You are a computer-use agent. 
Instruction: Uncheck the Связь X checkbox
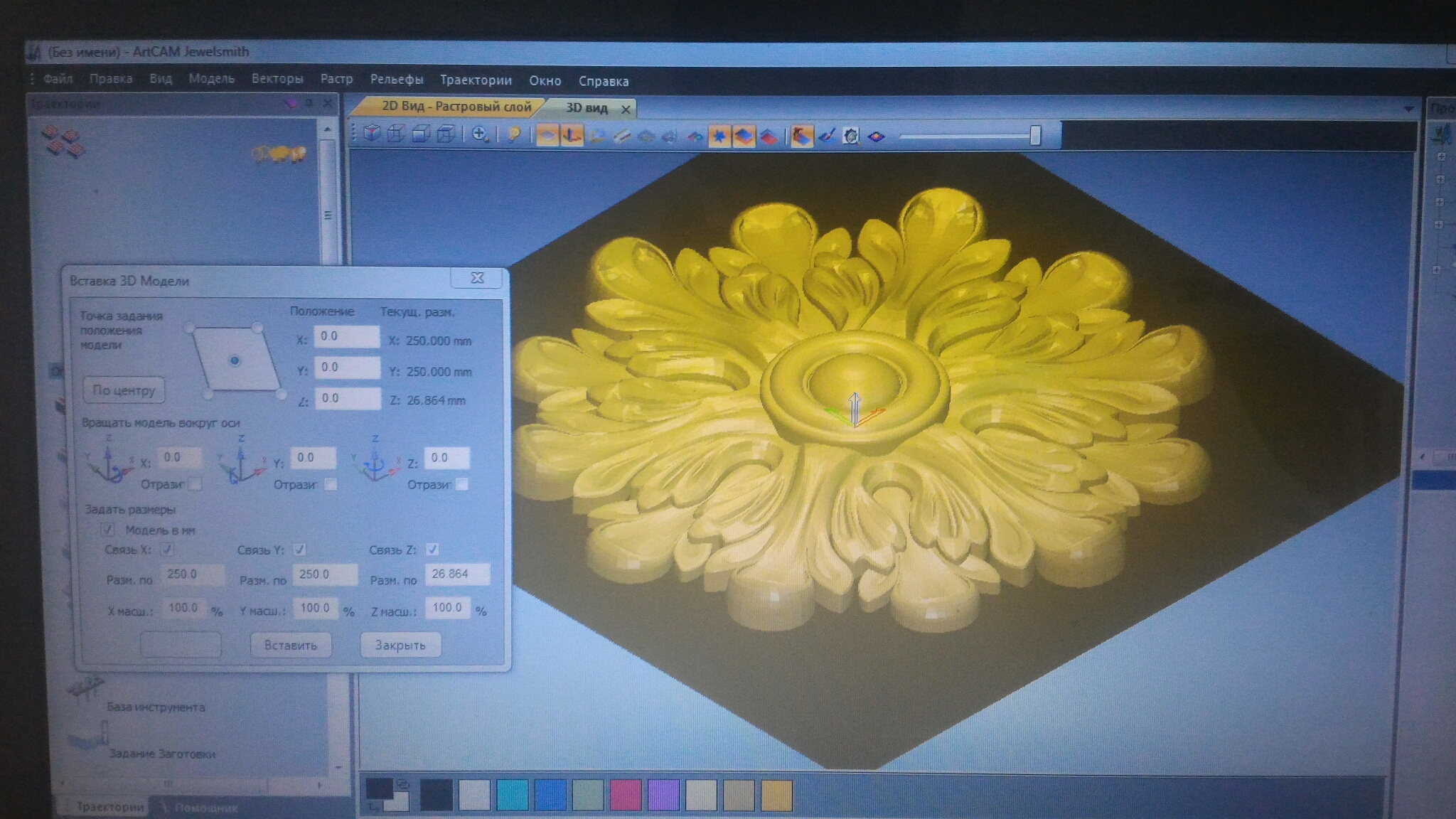click(167, 549)
